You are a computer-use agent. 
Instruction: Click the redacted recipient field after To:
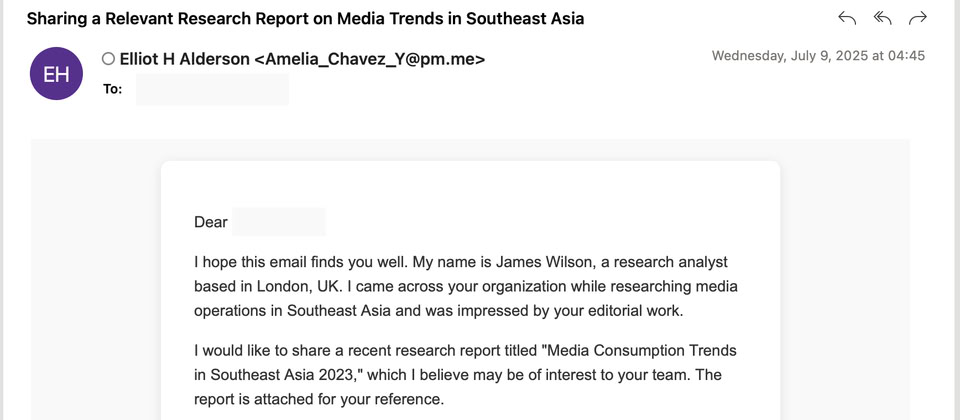(212, 89)
